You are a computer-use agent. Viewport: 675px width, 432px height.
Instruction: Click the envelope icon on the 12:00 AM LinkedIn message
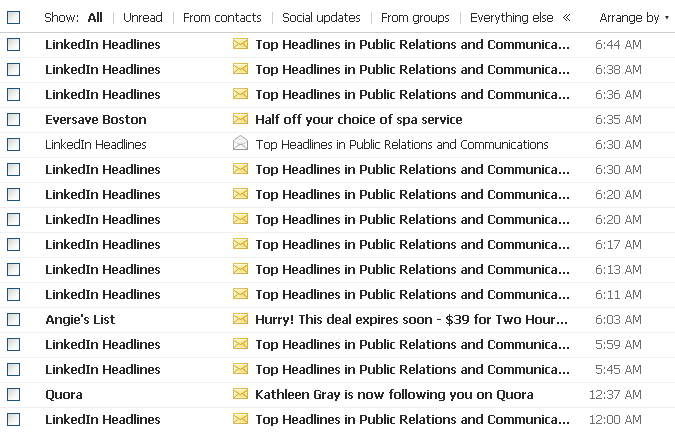point(240,419)
